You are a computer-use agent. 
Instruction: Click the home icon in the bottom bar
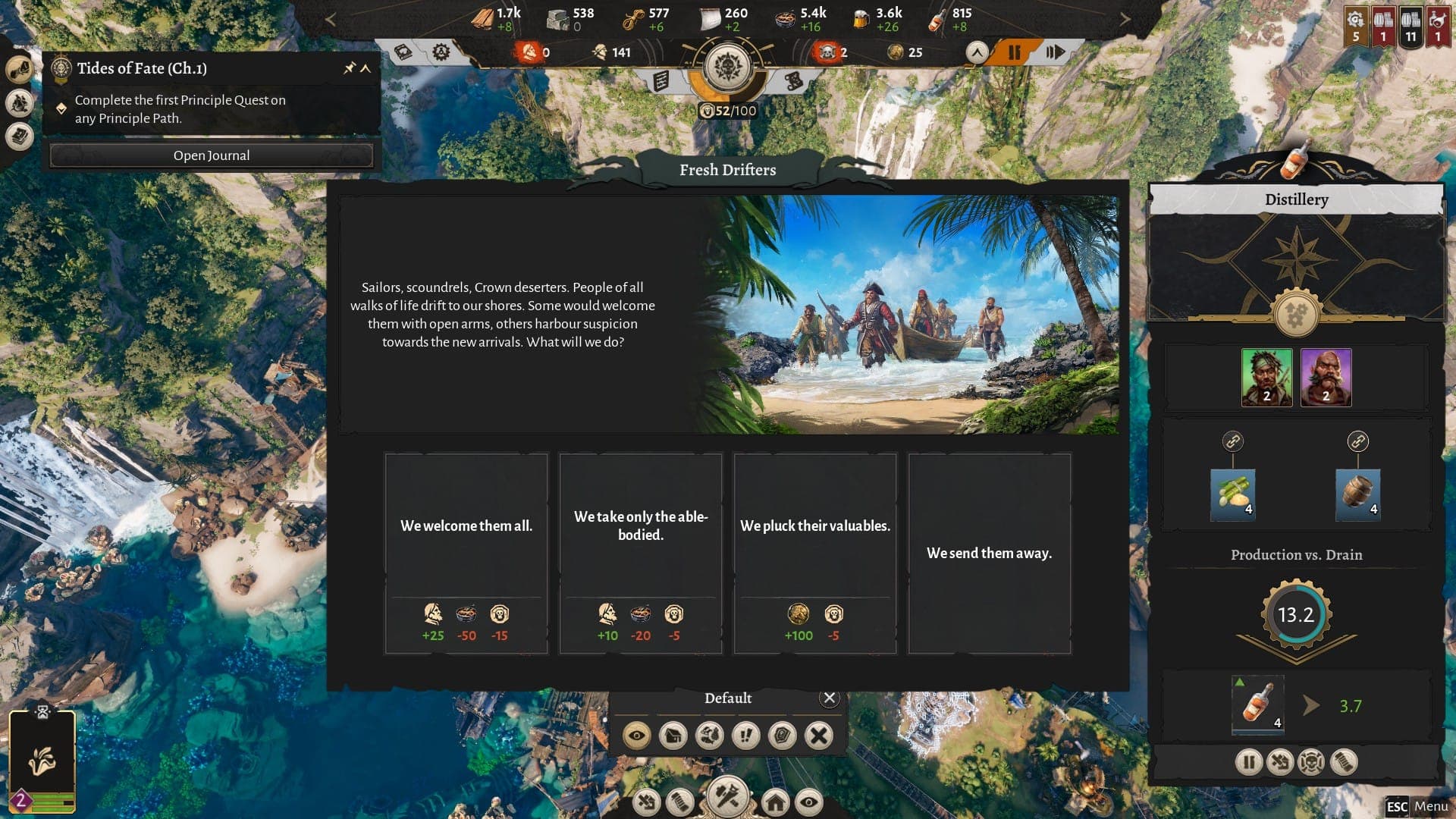coord(776,802)
